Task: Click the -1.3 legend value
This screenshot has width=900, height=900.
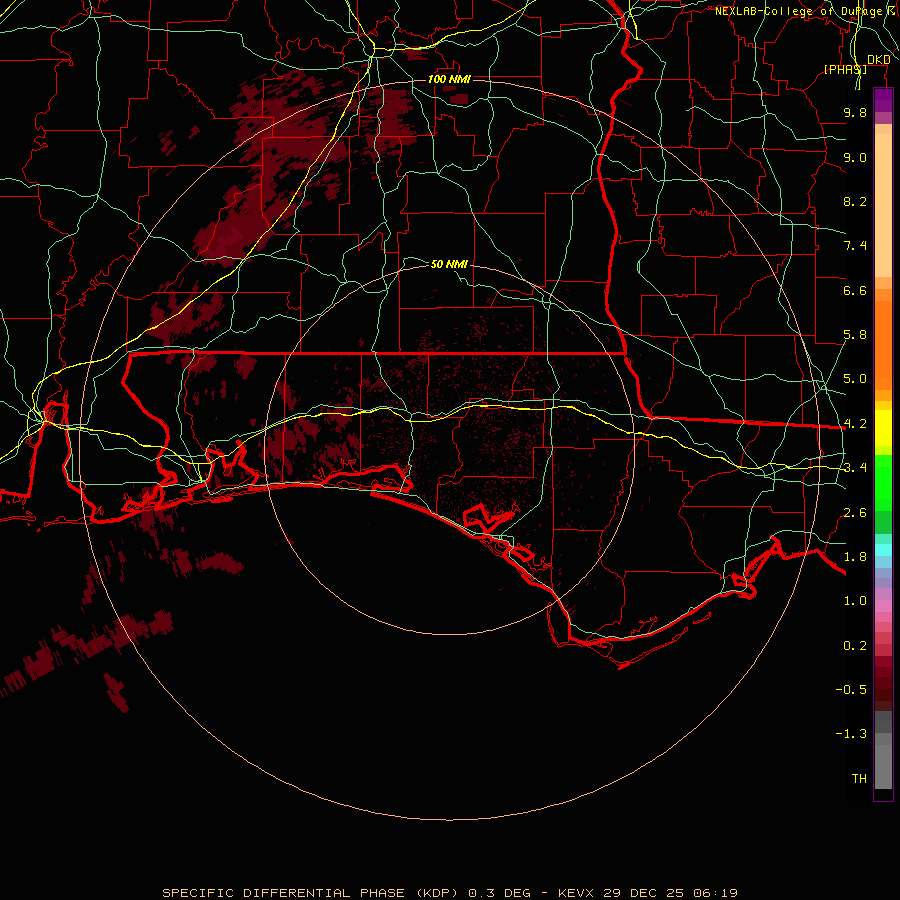Action: tap(851, 734)
